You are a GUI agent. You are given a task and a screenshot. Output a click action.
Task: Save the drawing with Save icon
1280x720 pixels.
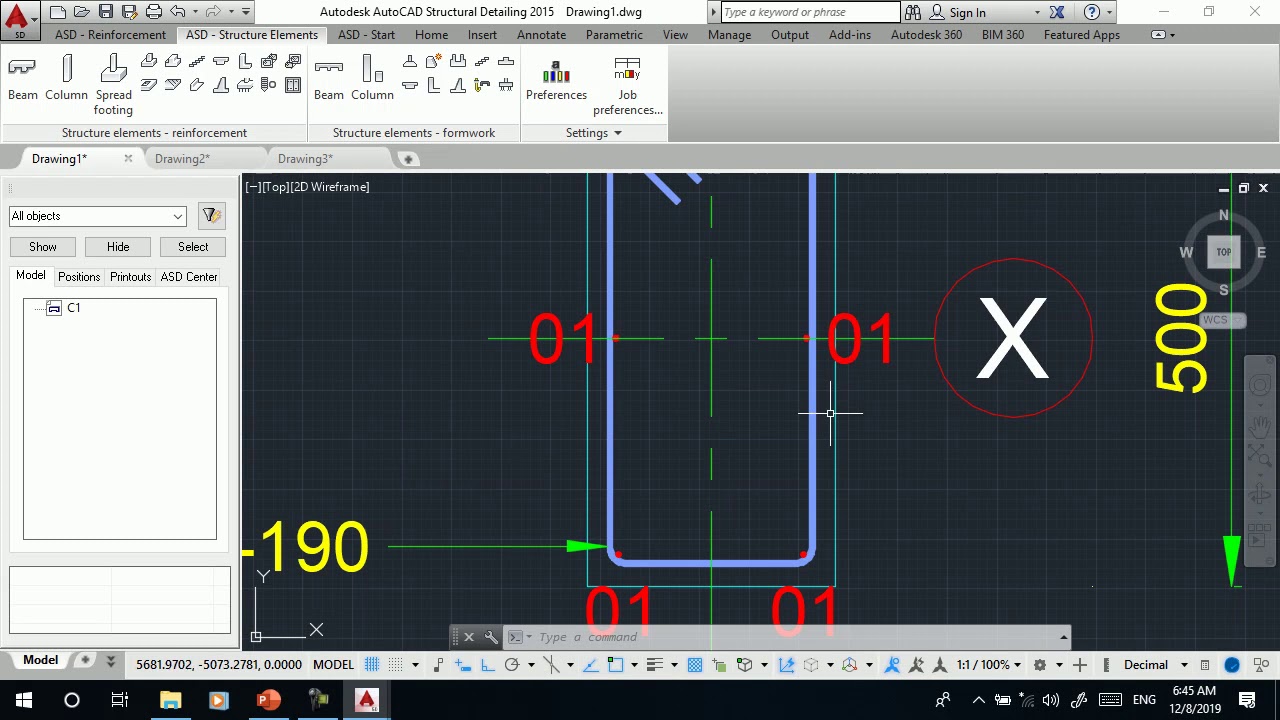(106, 12)
